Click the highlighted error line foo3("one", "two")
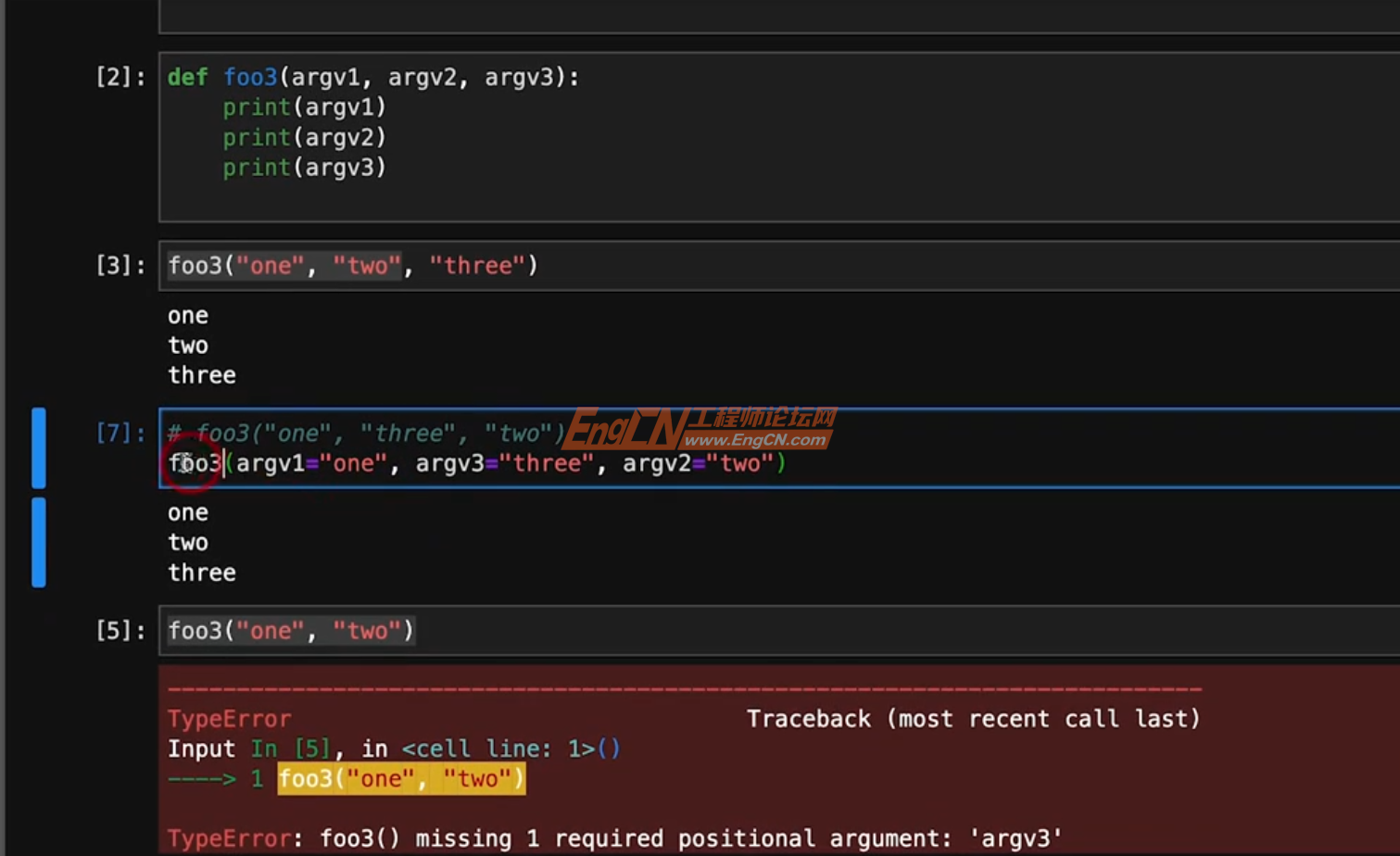The image size is (1400, 856). (x=401, y=778)
